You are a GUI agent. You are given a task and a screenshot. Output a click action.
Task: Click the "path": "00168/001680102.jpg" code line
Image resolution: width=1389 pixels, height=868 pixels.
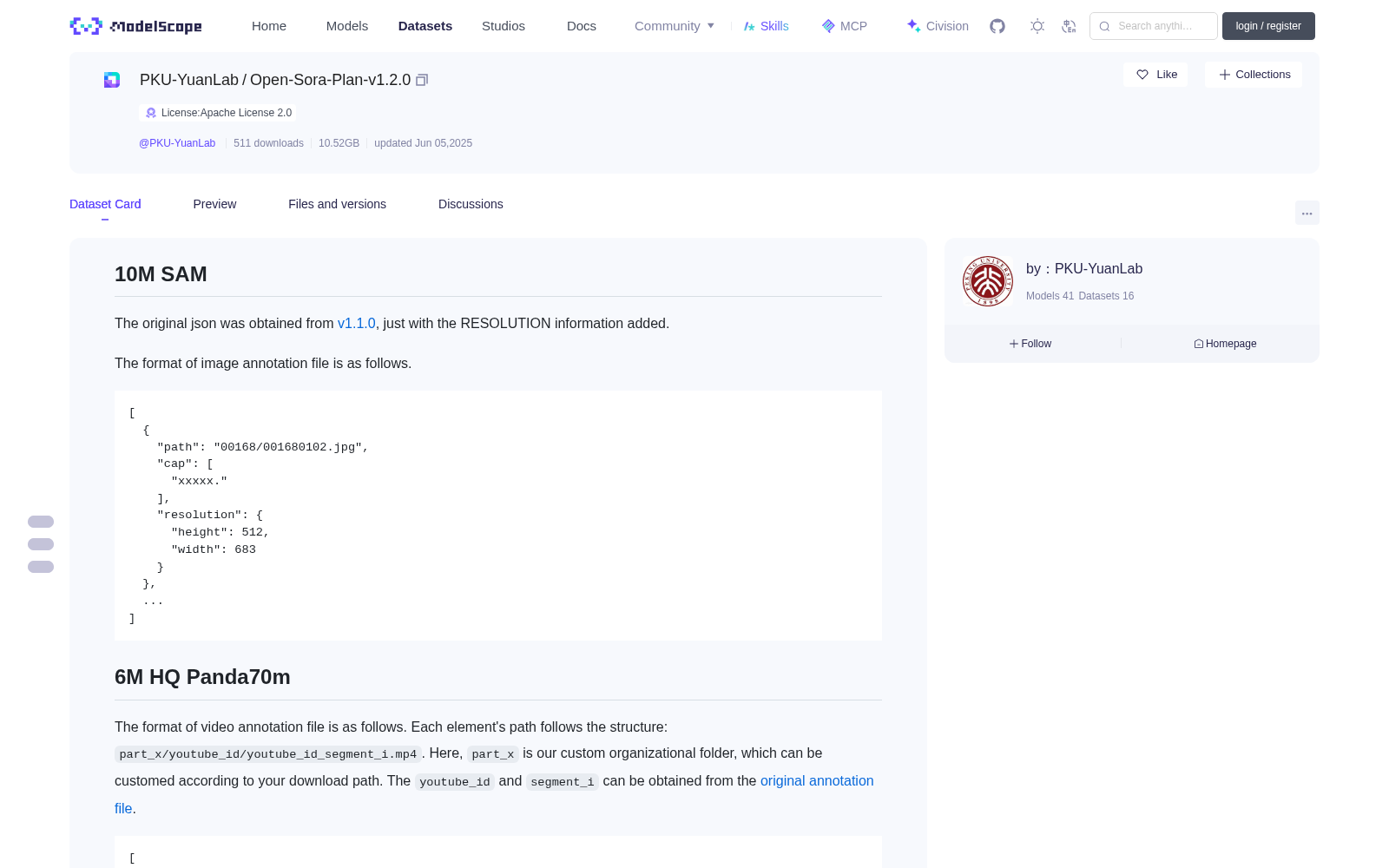tap(263, 447)
